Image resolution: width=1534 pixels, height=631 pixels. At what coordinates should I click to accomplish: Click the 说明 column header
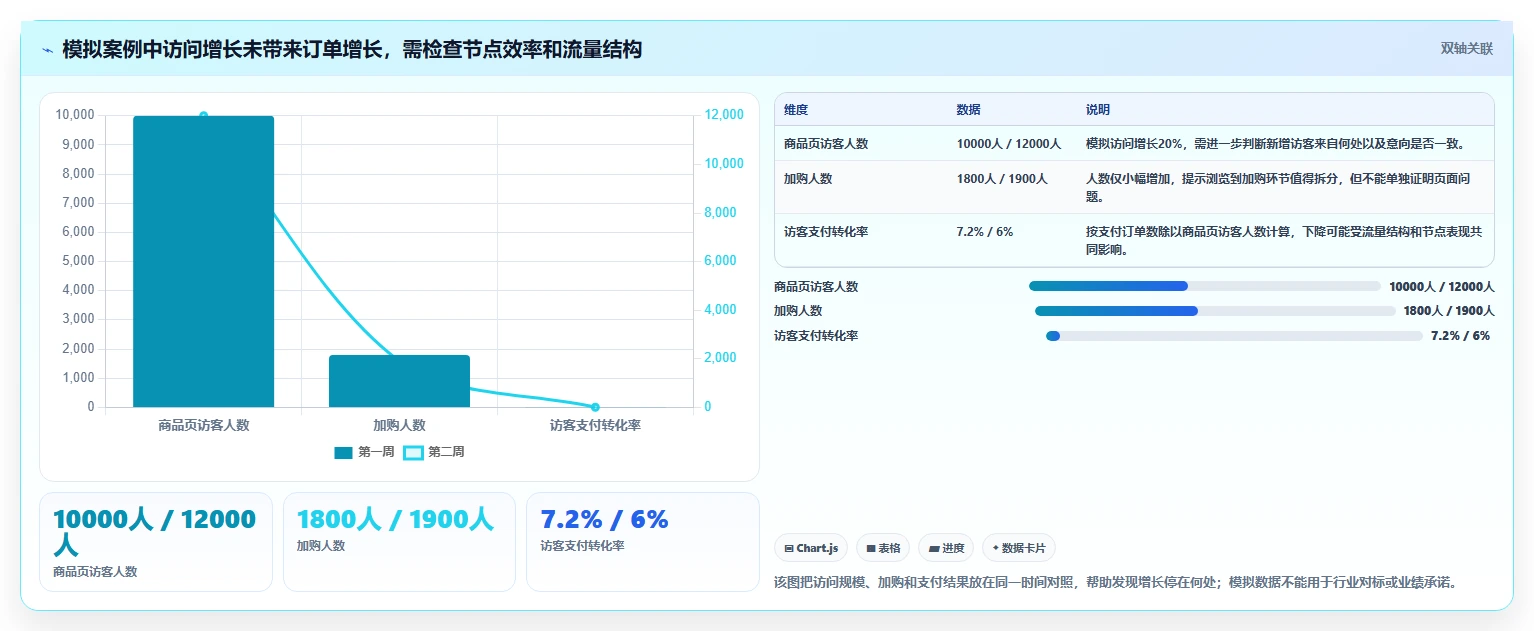pos(1098,110)
